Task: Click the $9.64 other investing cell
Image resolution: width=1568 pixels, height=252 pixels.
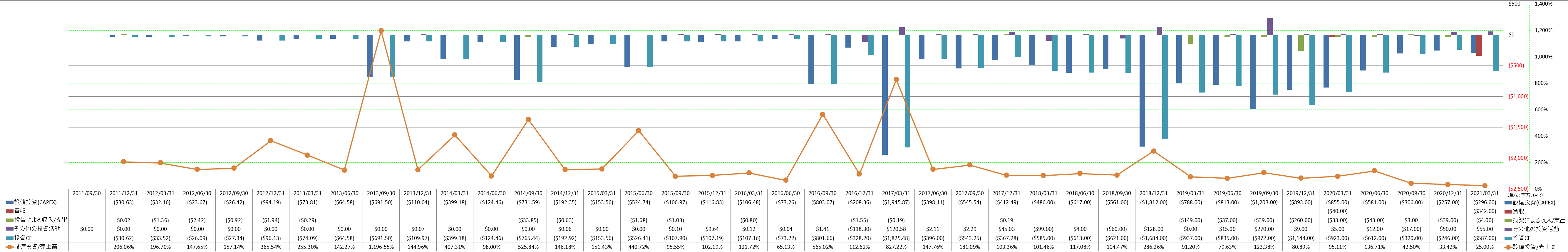Action: 712,229
